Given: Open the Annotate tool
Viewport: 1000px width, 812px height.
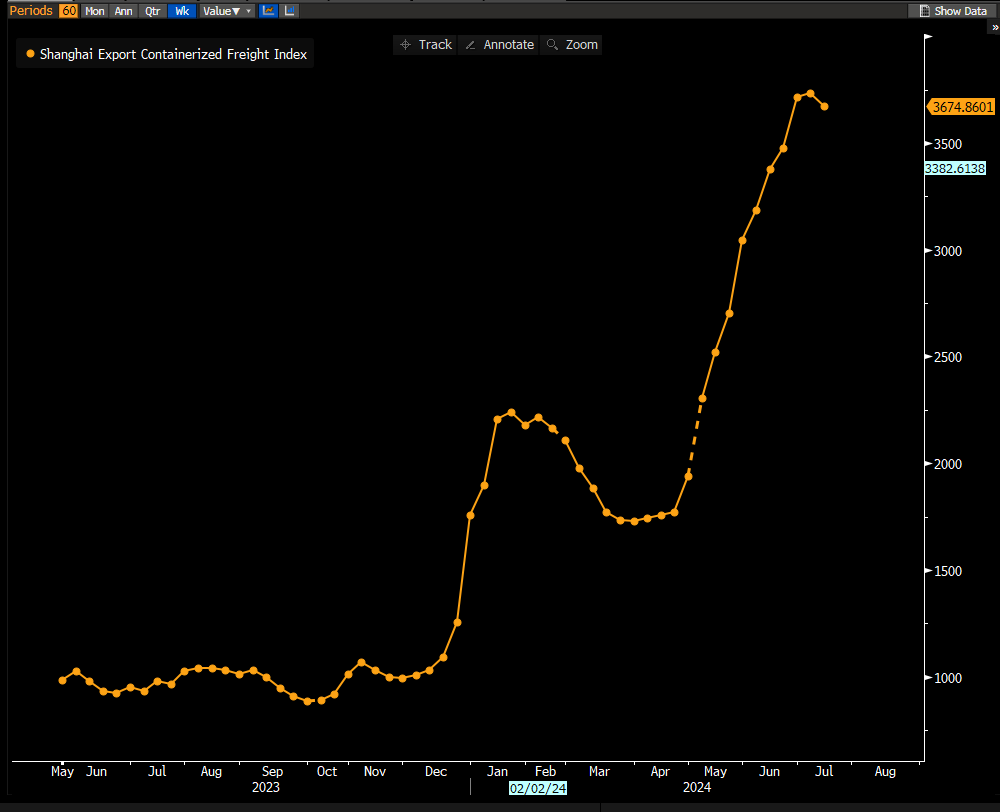Looking at the screenshot, I should [x=499, y=45].
